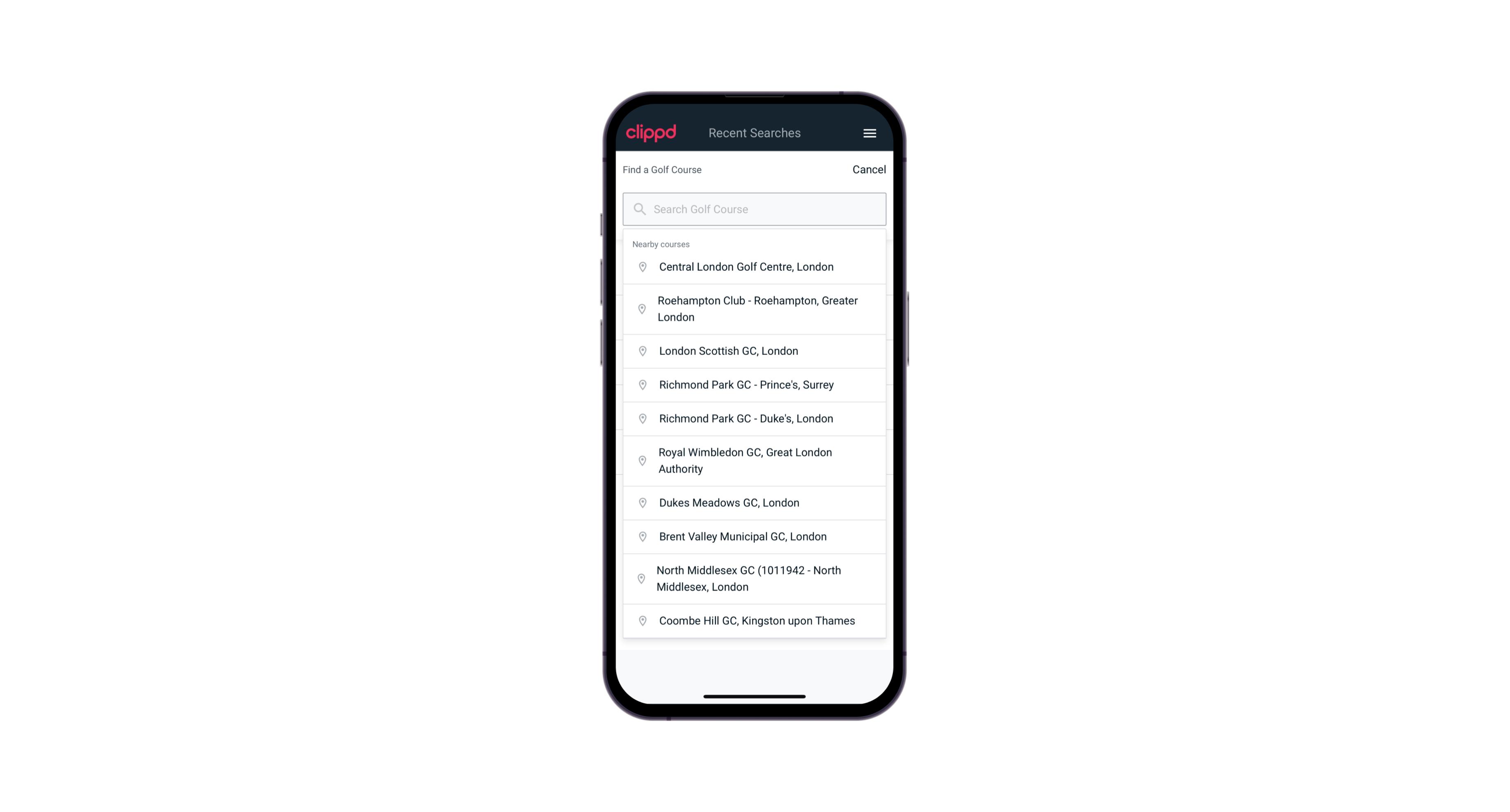This screenshot has width=1510, height=812.
Task: Scroll down the nearby courses list
Action: pos(755,440)
